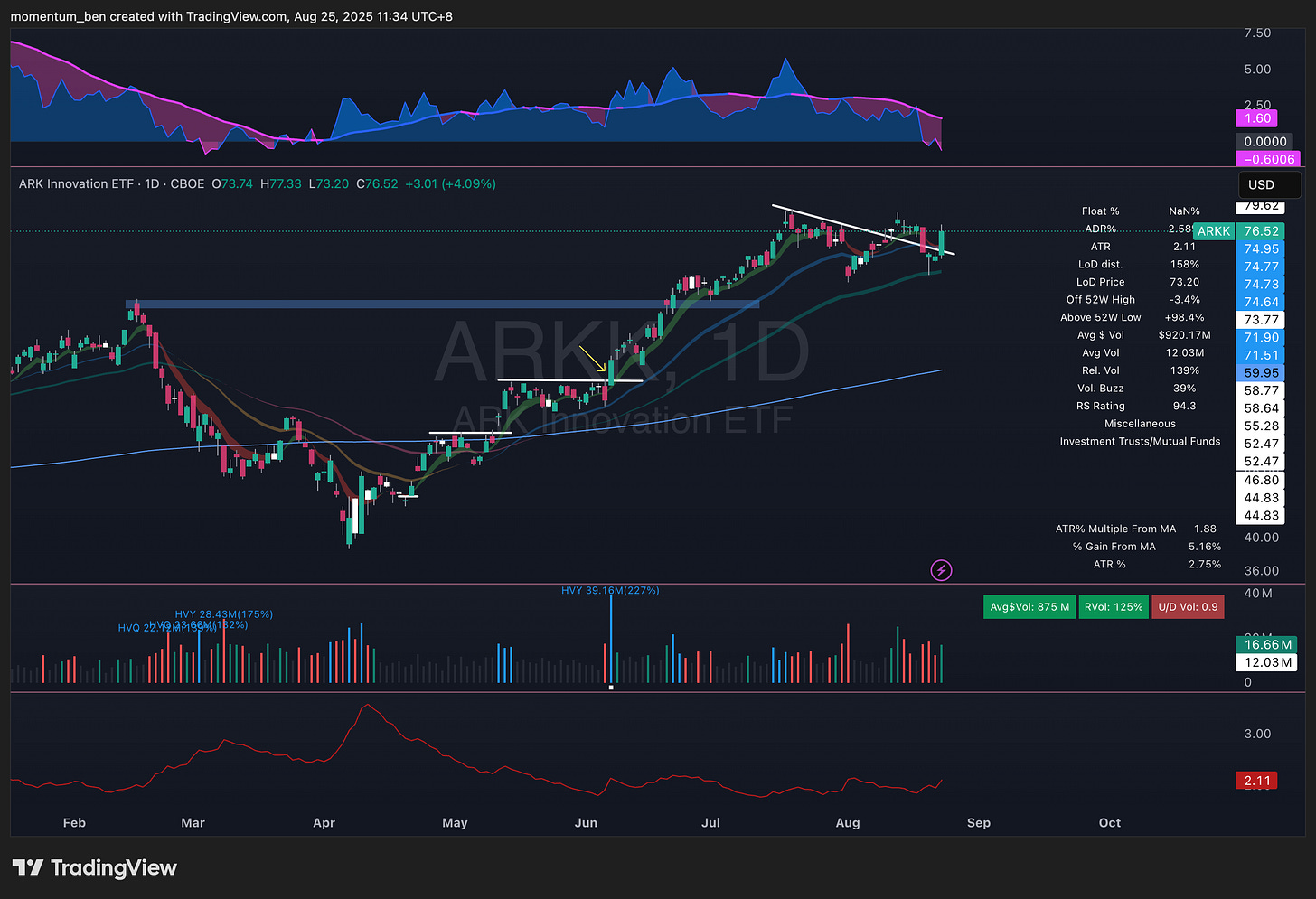
Task: Click the -0.6006 indicator value label
Action: [x=1269, y=159]
